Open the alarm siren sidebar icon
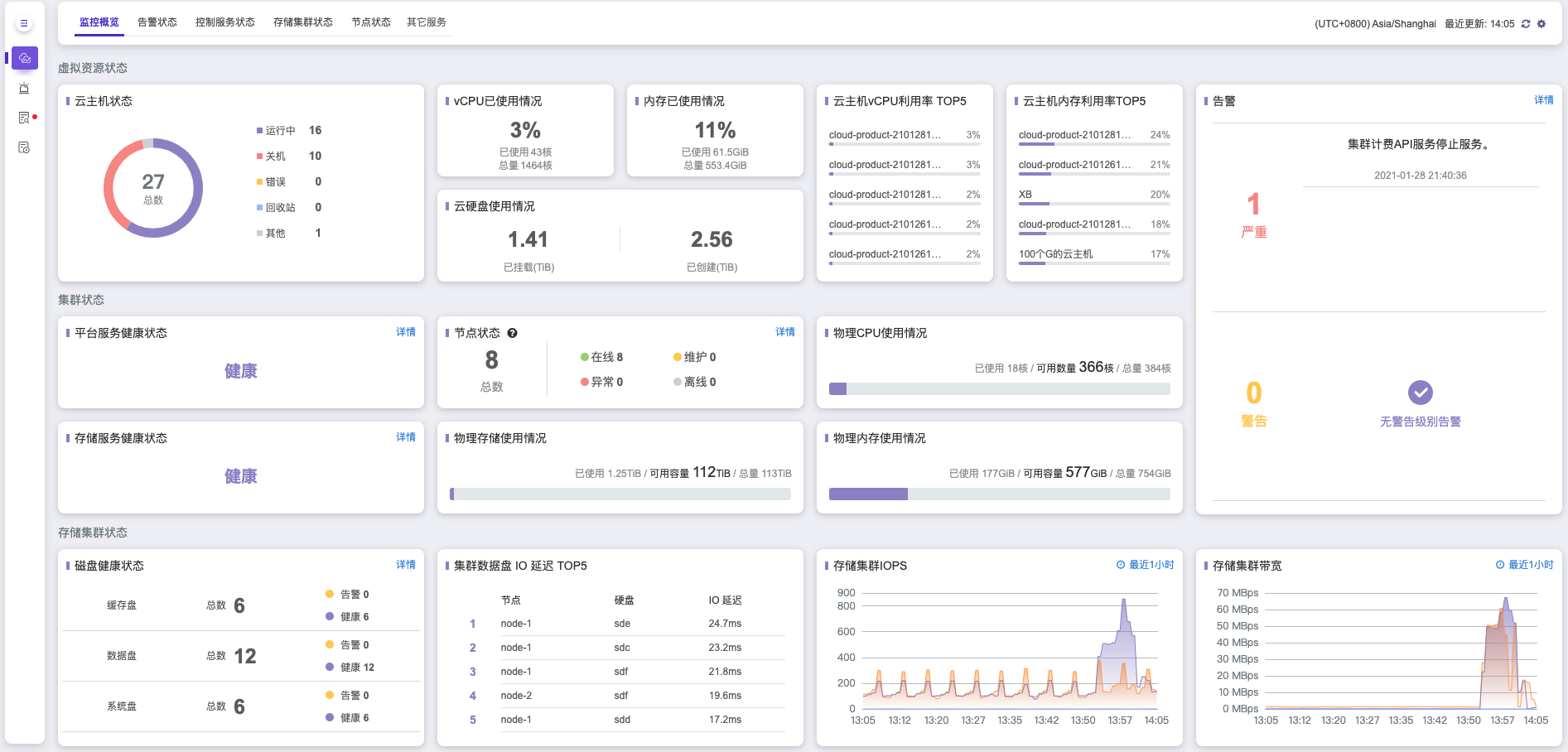The height and width of the screenshot is (752, 1568). [24, 88]
